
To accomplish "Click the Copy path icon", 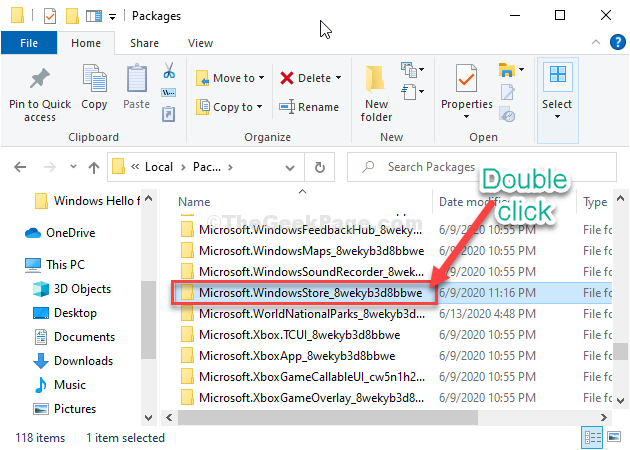I will point(168,93).
